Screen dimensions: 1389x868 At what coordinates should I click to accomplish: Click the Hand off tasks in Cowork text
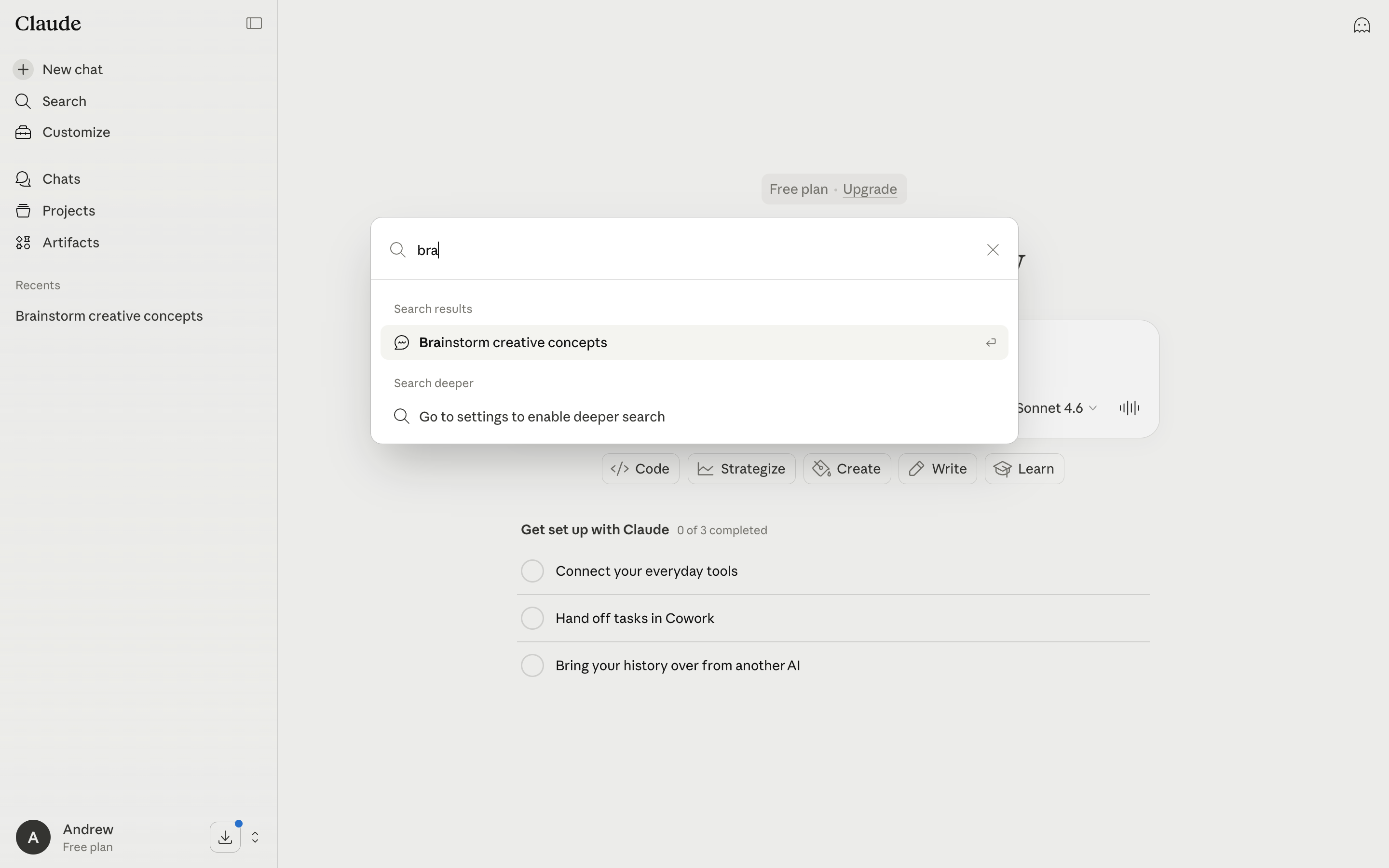pos(635,618)
